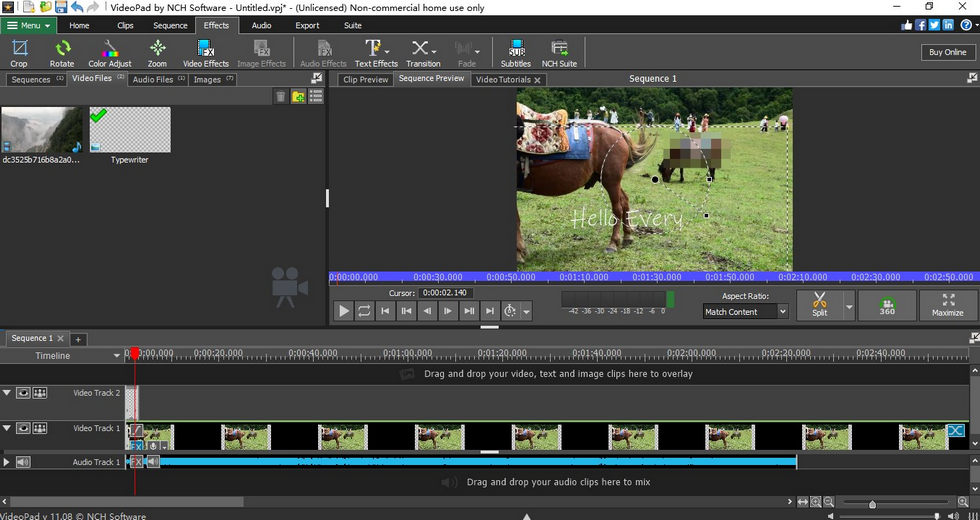Open Video Effects
Screen dimensions: 980x520
(206, 52)
